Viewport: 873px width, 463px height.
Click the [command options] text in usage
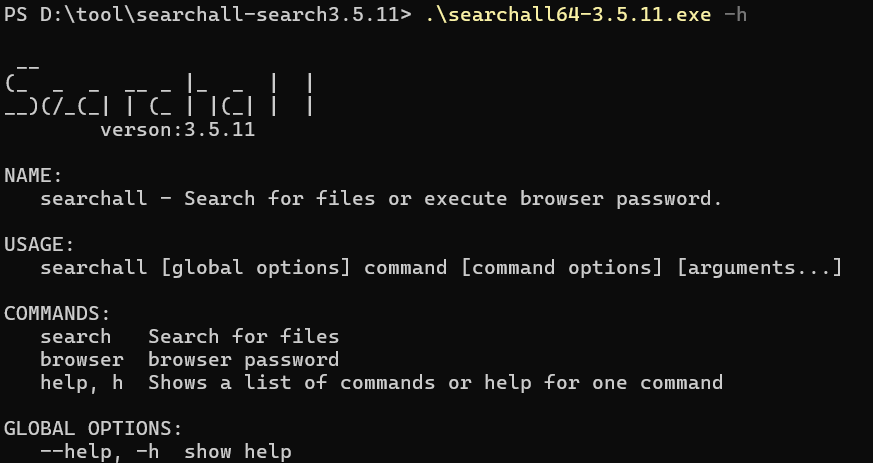pos(562,268)
